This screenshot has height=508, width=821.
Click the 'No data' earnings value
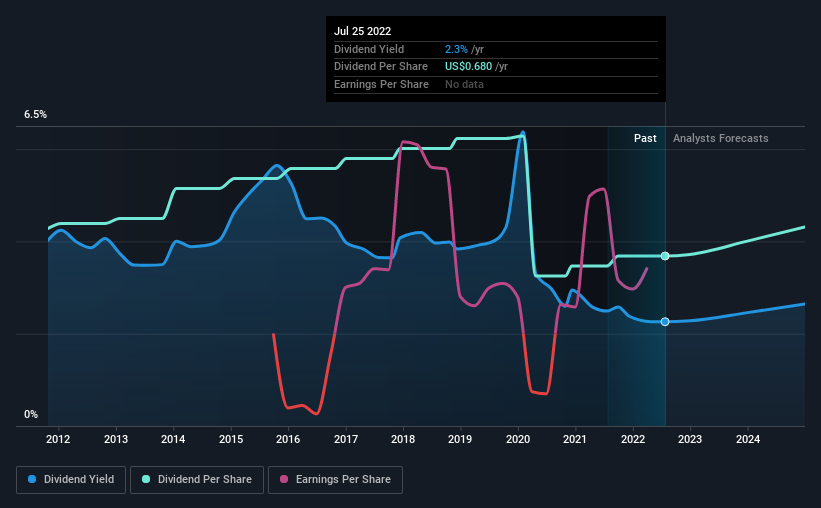[464, 84]
